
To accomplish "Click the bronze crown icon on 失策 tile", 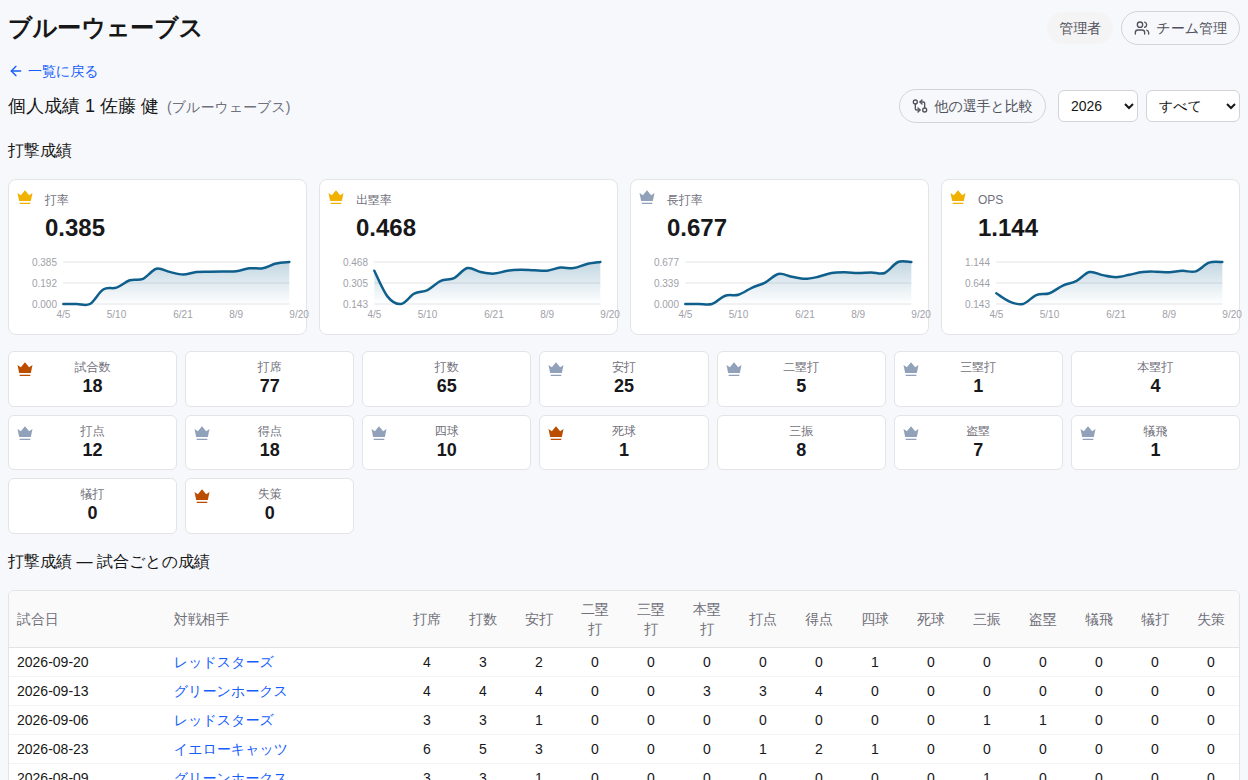I will (202, 495).
